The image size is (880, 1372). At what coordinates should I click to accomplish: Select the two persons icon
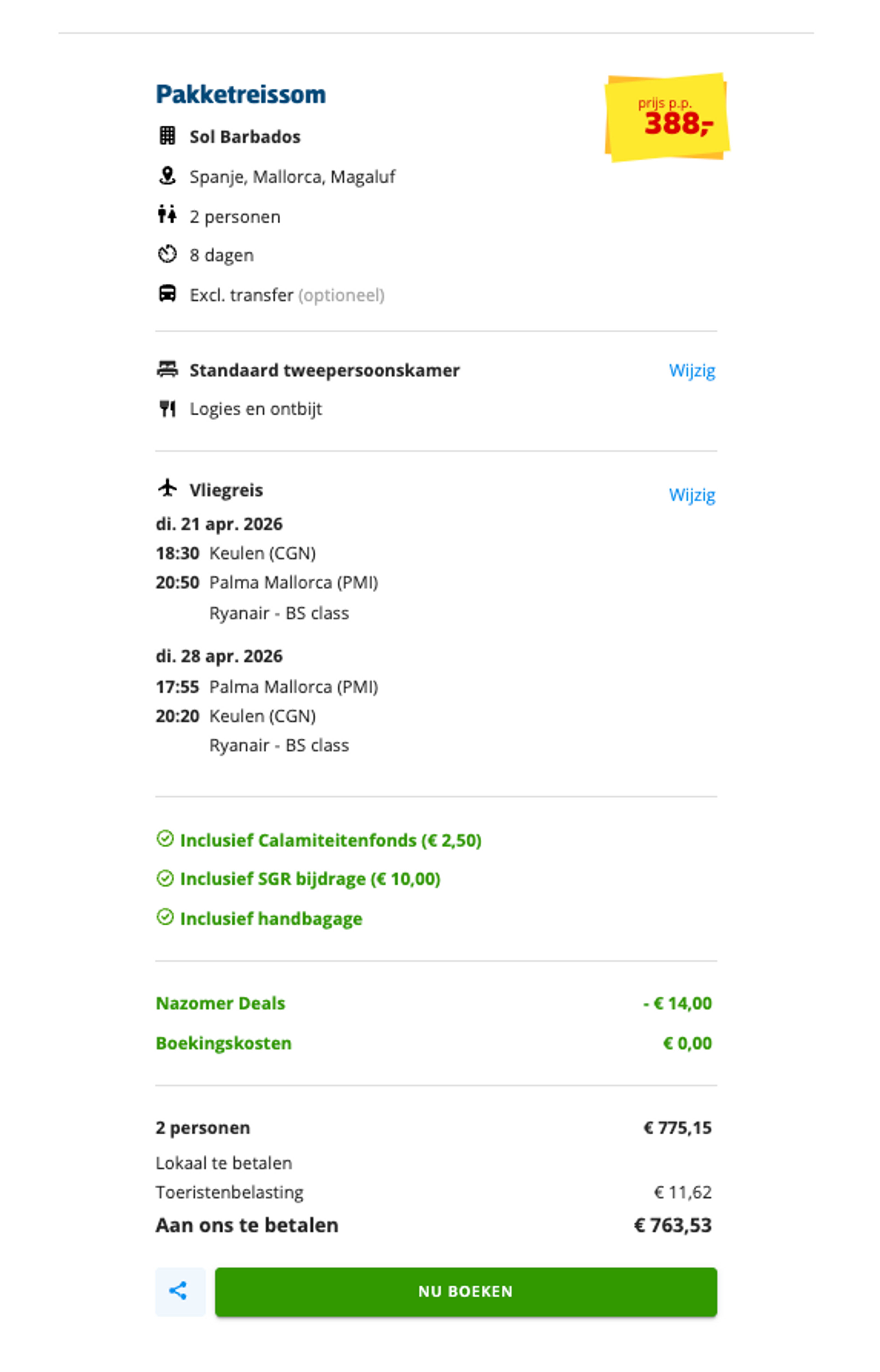[x=168, y=216]
